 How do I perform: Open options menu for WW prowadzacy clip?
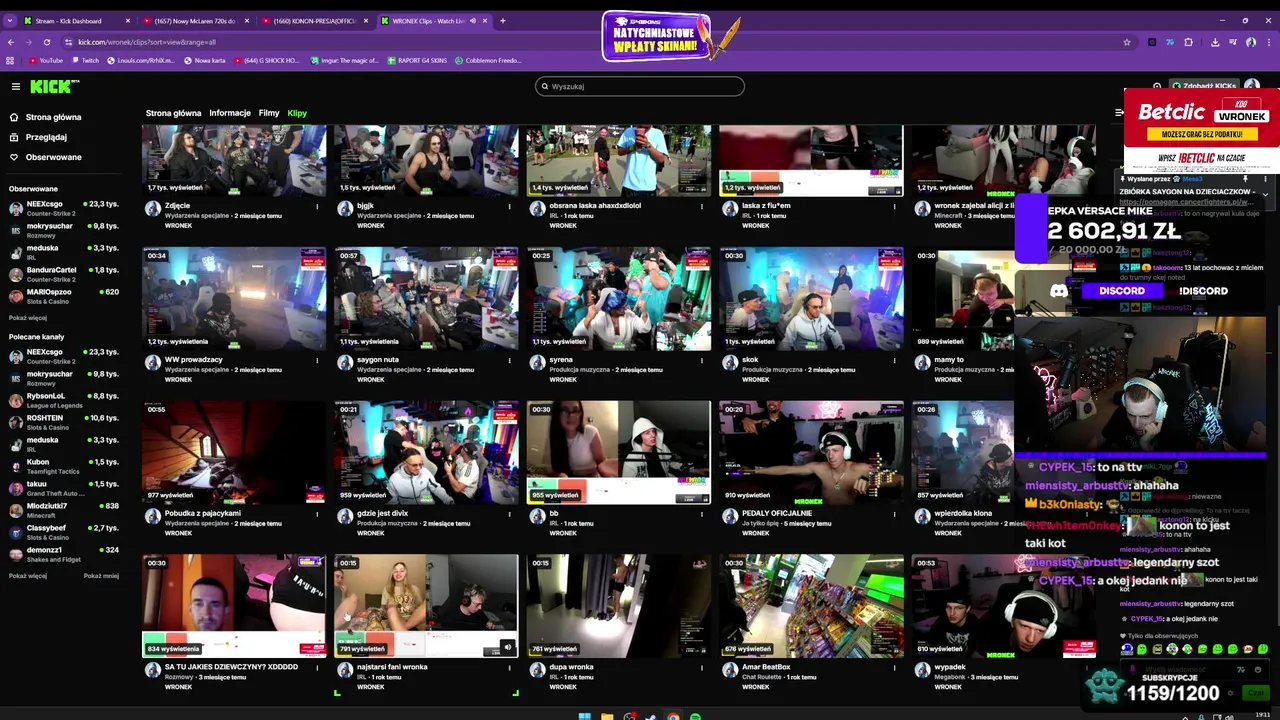(317, 361)
